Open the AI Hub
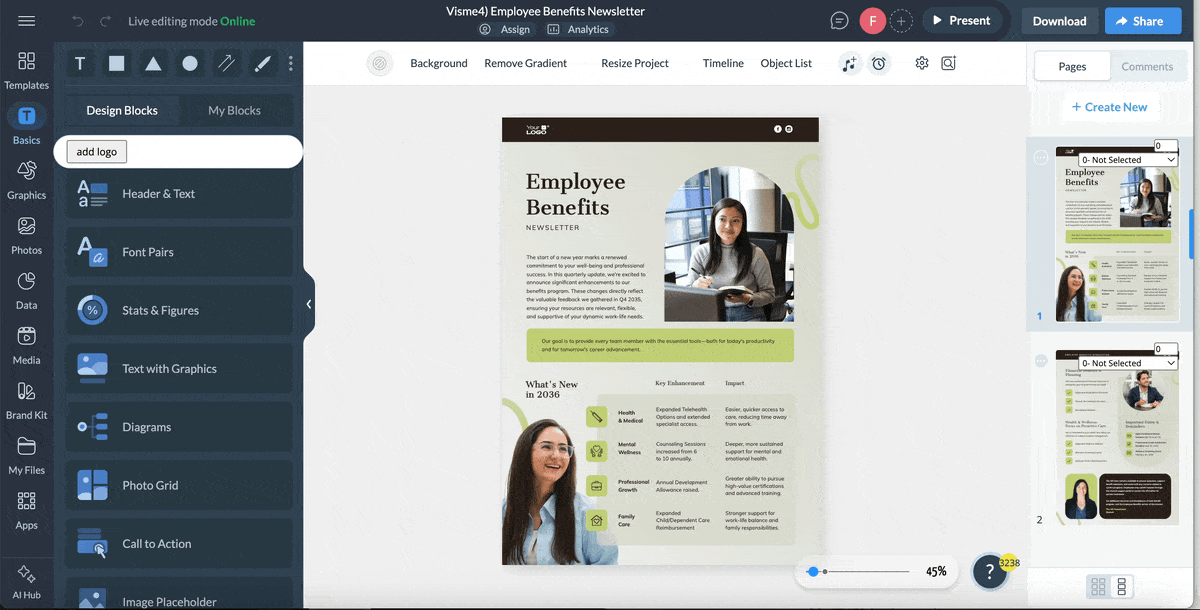1200x610 pixels. 26,580
